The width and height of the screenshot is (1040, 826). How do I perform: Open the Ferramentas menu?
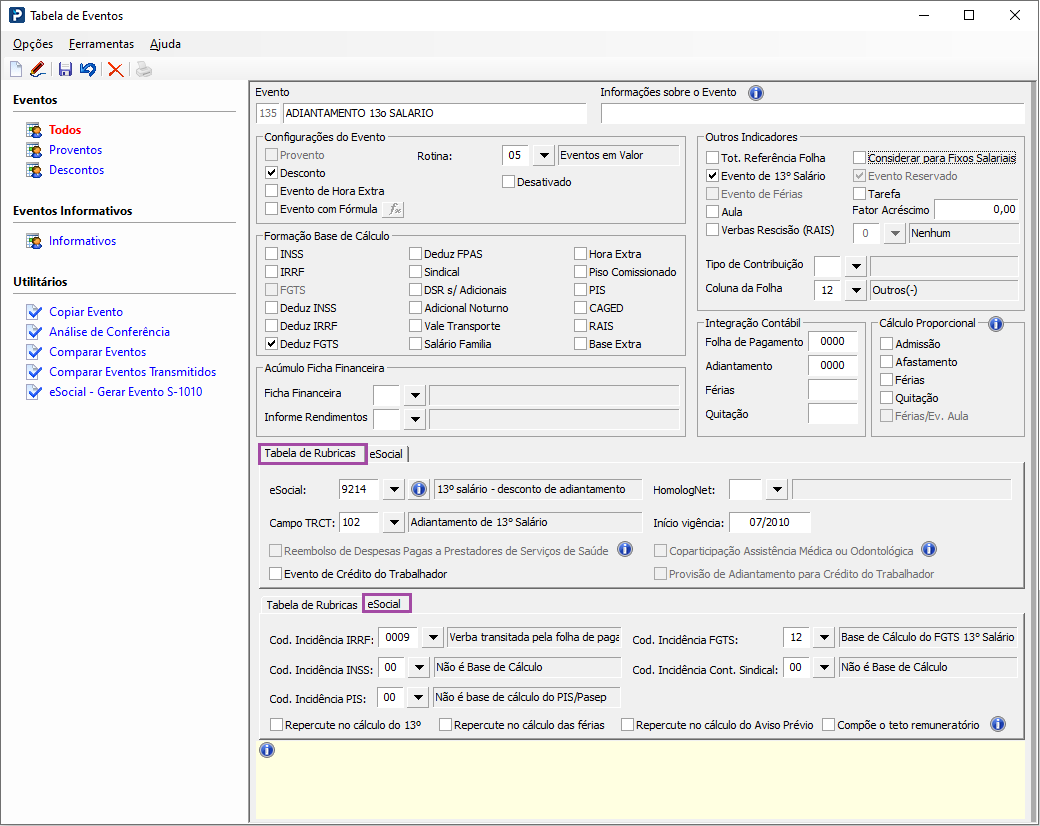click(x=101, y=44)
